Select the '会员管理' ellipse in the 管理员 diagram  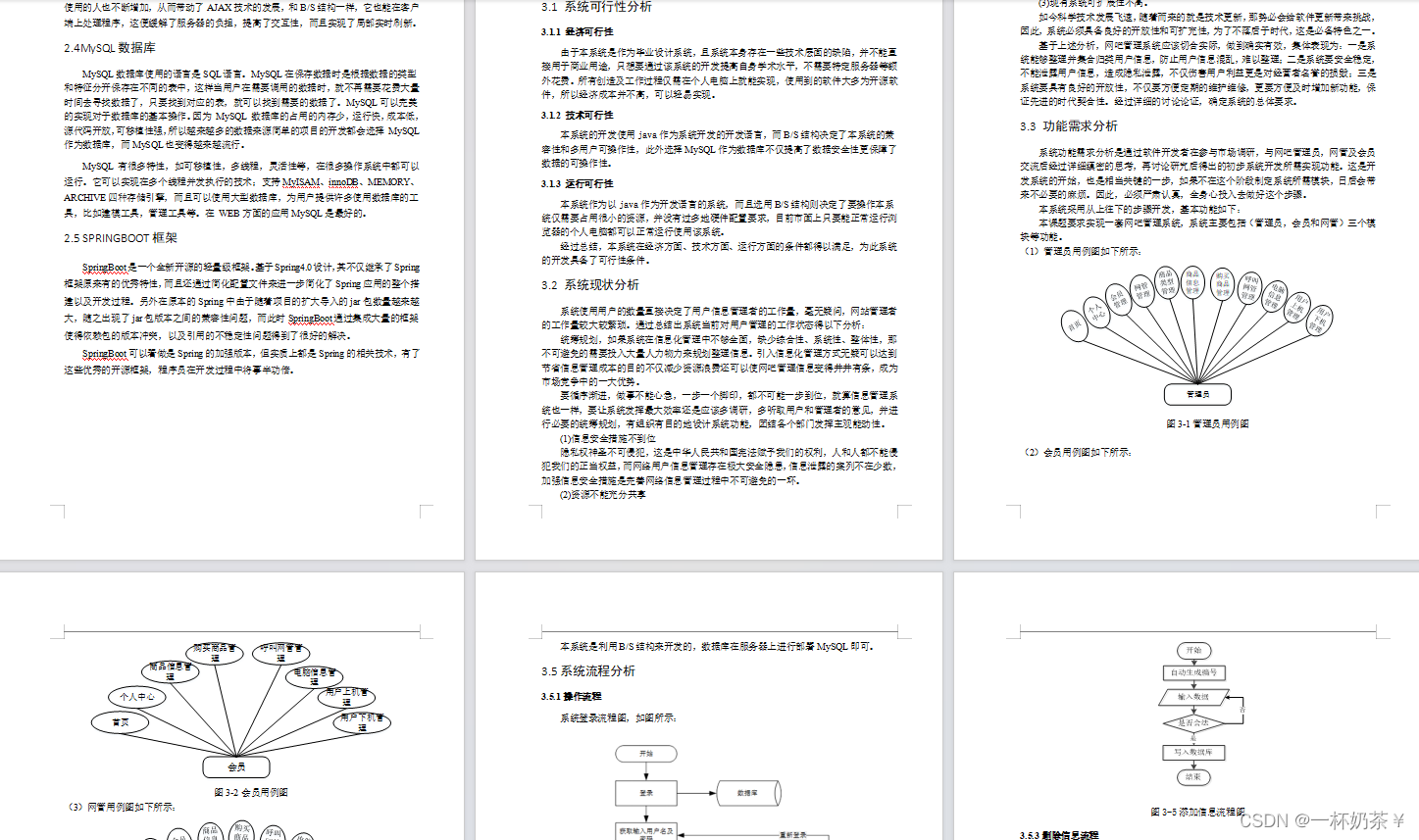[x=1118, y=299]
